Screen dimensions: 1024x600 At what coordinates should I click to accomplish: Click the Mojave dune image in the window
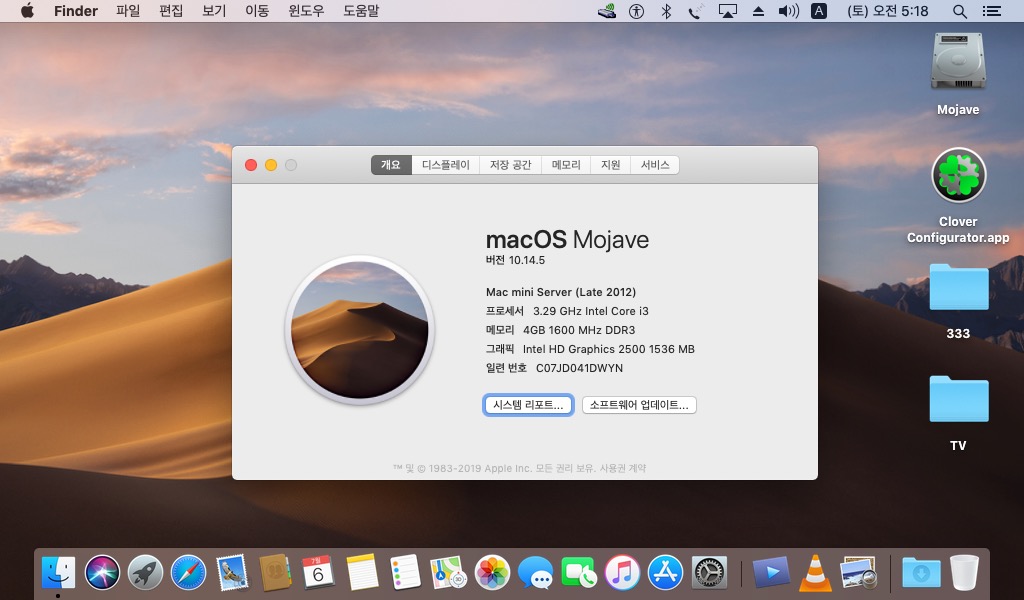360,330
